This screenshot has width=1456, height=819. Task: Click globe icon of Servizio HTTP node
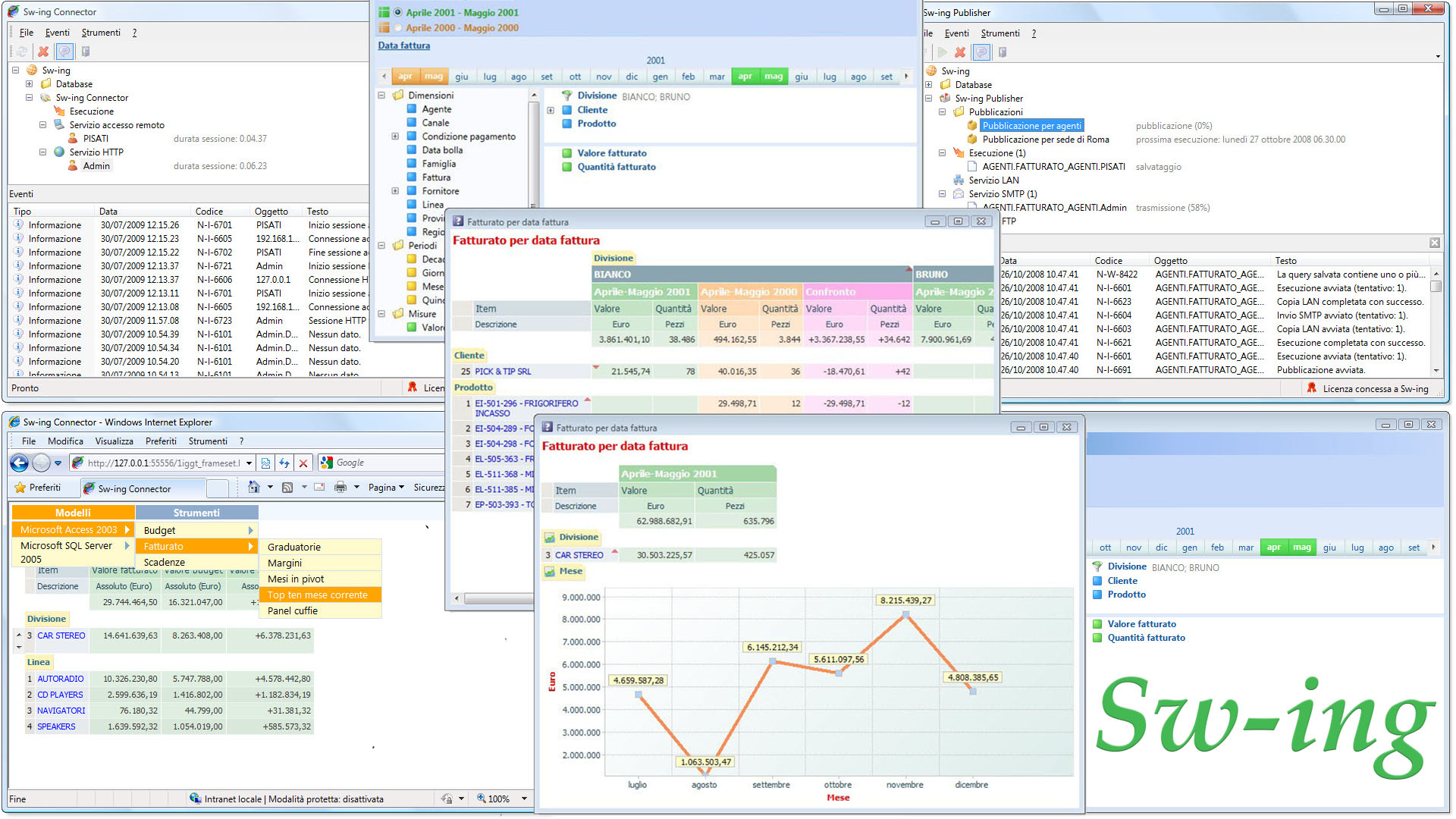[59, 152]
